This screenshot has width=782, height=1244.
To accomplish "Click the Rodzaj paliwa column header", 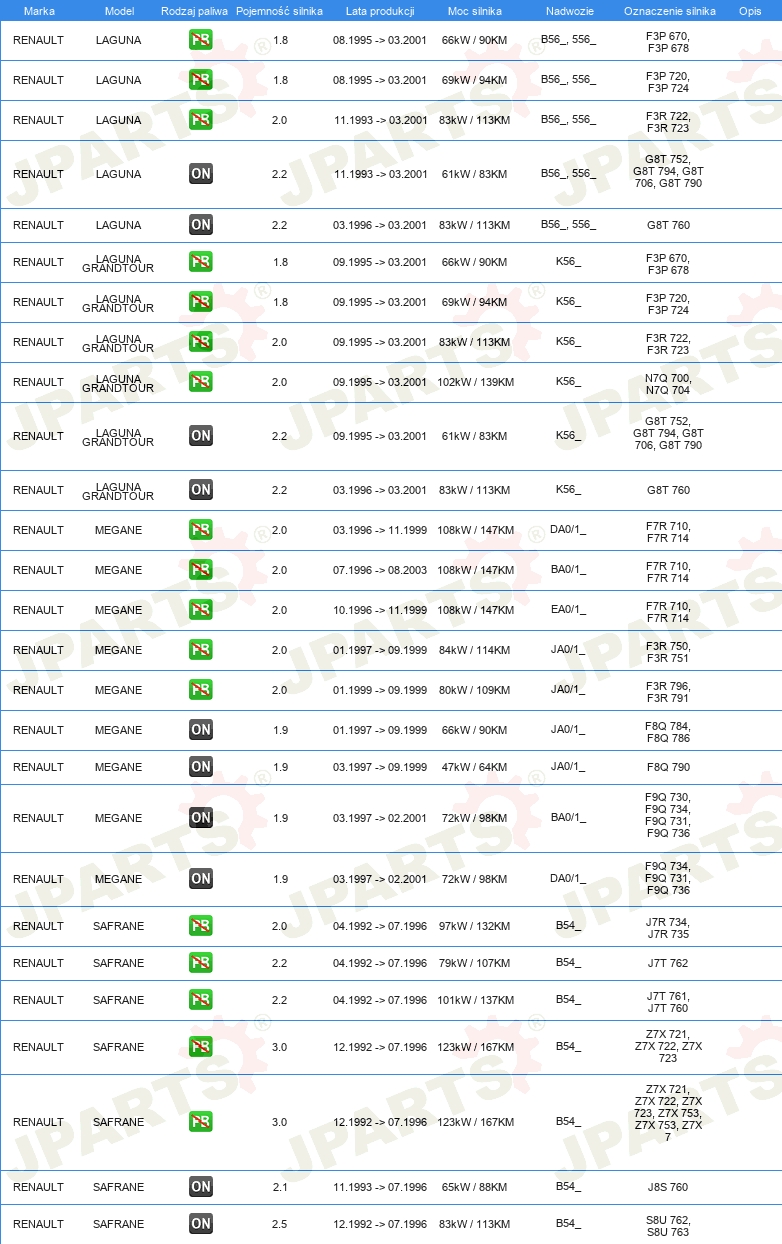I will click(x=192, y=11).
